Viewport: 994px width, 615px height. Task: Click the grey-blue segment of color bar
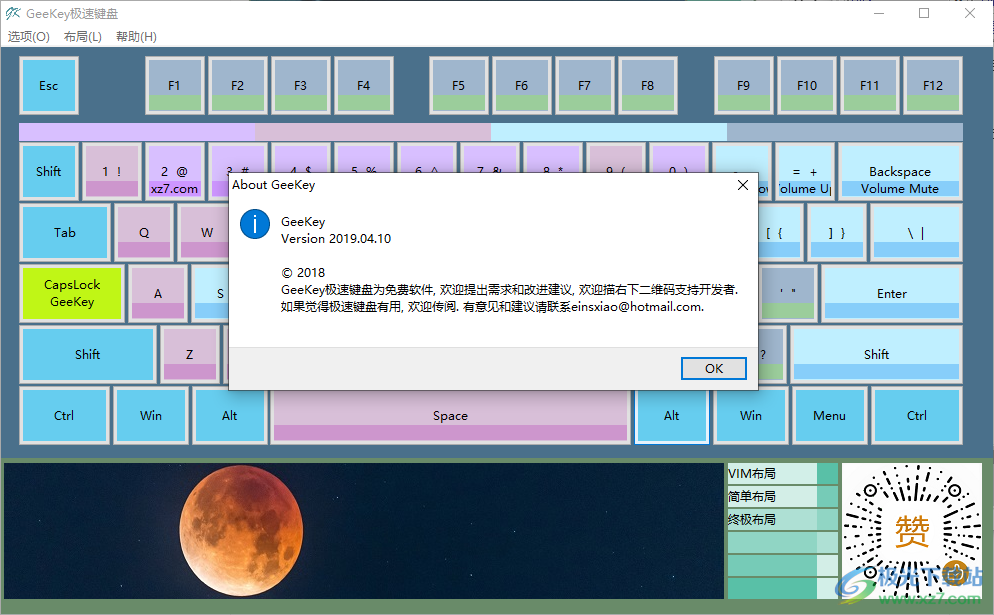click(x=844, y=132)
